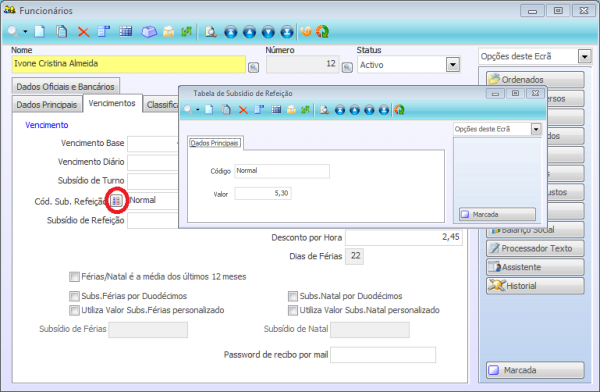Click the lookup icon next to Nome field
The height and width of the screenshot is (392, 600).
(x=253, y=67)
